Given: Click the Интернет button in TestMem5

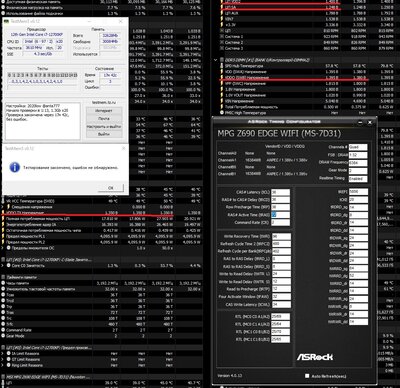Looking at the screenshot, I should point(104,111).
